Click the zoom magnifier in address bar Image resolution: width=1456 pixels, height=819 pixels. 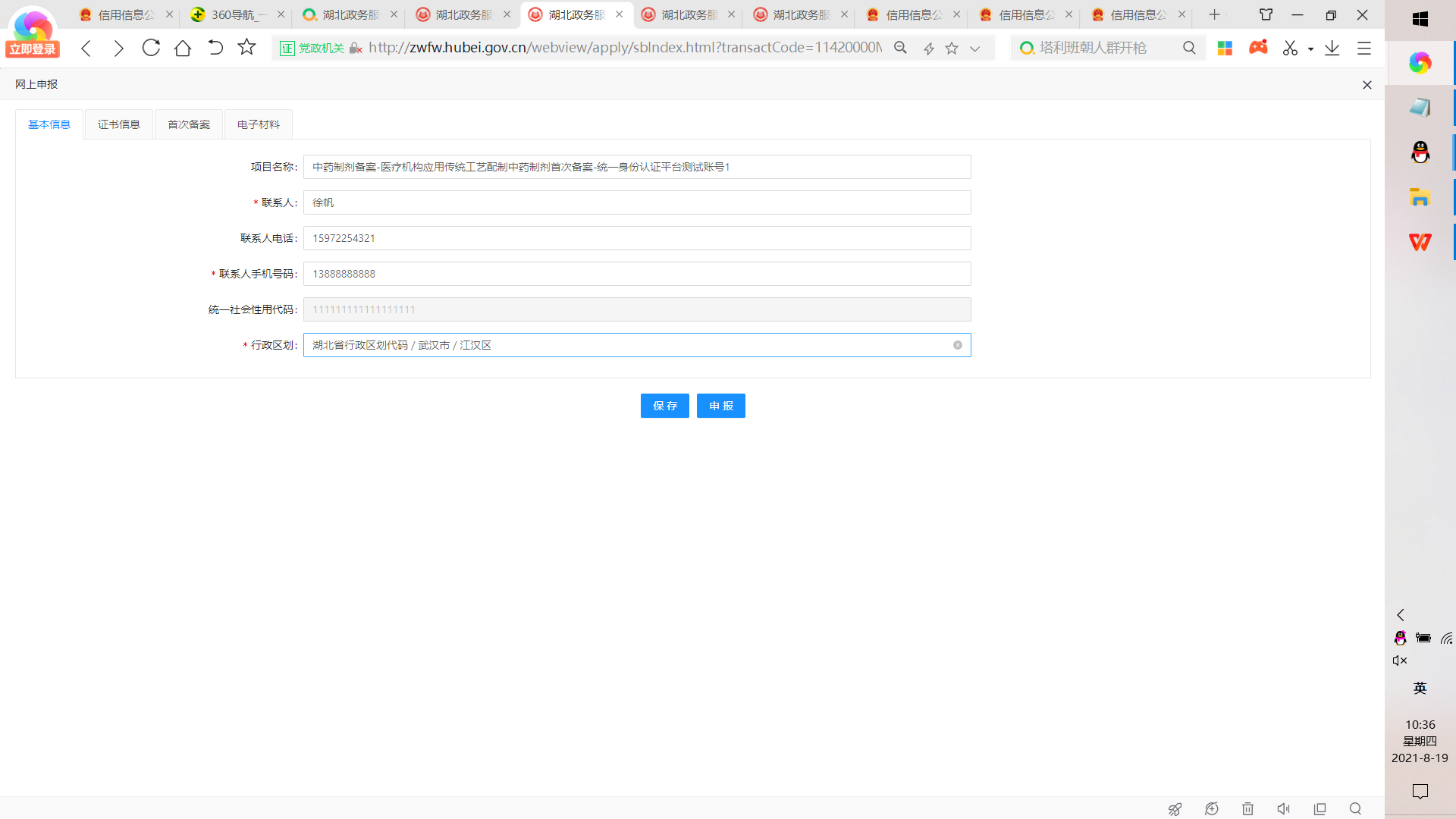pos(900,48)
